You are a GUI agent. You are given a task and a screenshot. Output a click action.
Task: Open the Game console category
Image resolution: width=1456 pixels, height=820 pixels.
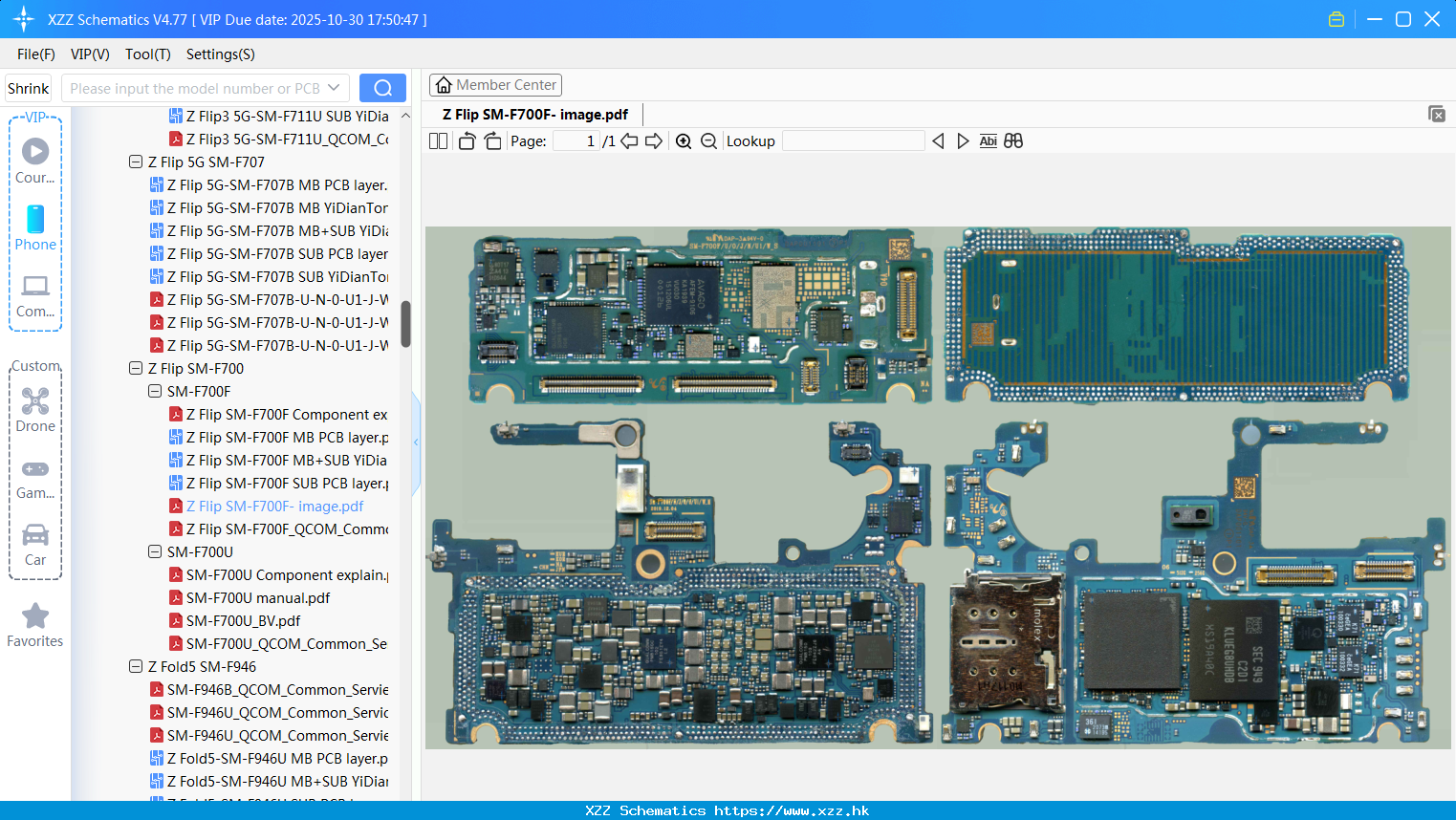pyautogui.click(x=35, y=478)
